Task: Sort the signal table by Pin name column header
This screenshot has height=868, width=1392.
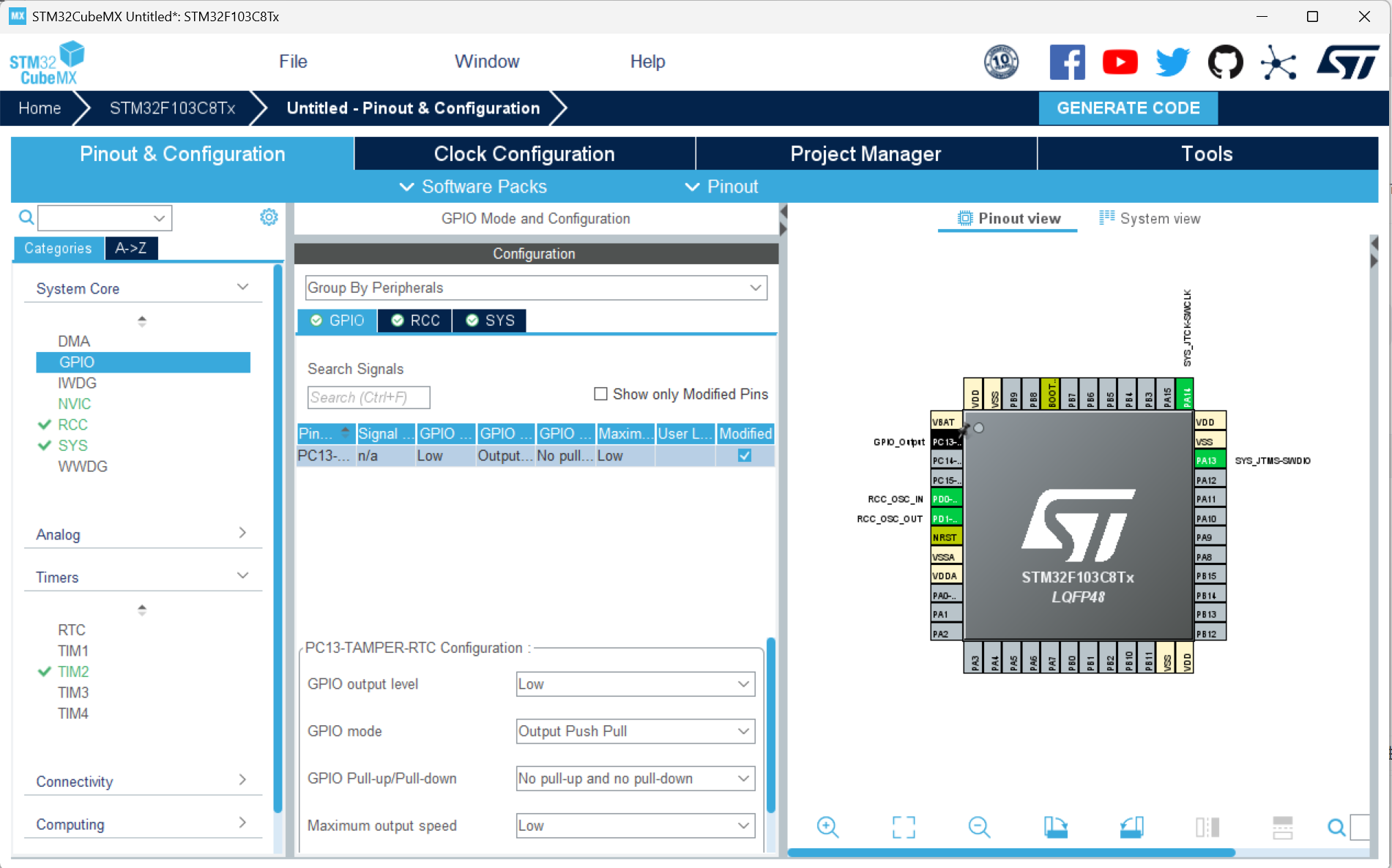Action: (326, 433)
